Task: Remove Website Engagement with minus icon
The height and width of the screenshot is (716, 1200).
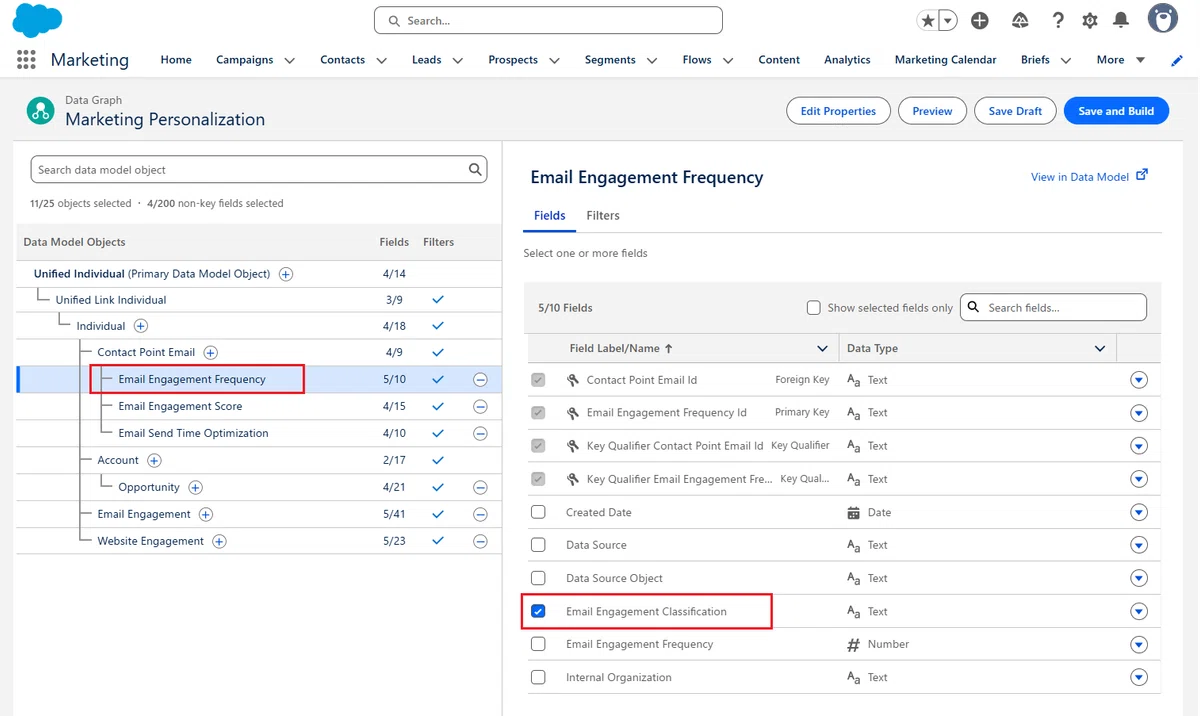Action: 480,542
